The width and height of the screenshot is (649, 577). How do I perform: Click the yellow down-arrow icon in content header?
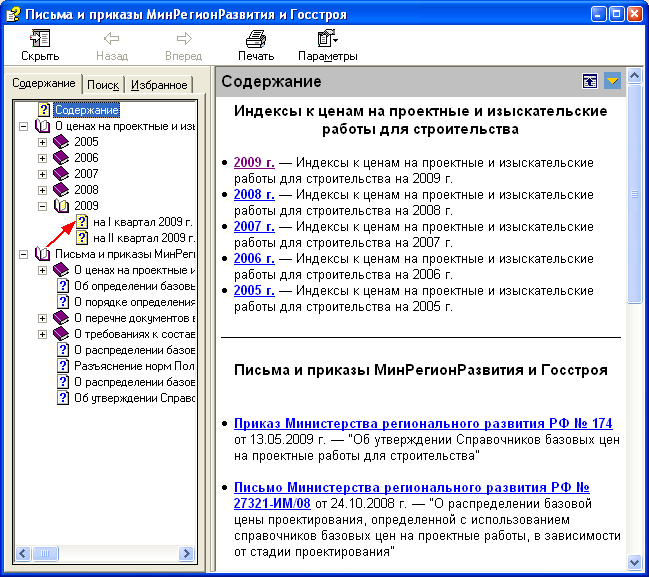612,81
